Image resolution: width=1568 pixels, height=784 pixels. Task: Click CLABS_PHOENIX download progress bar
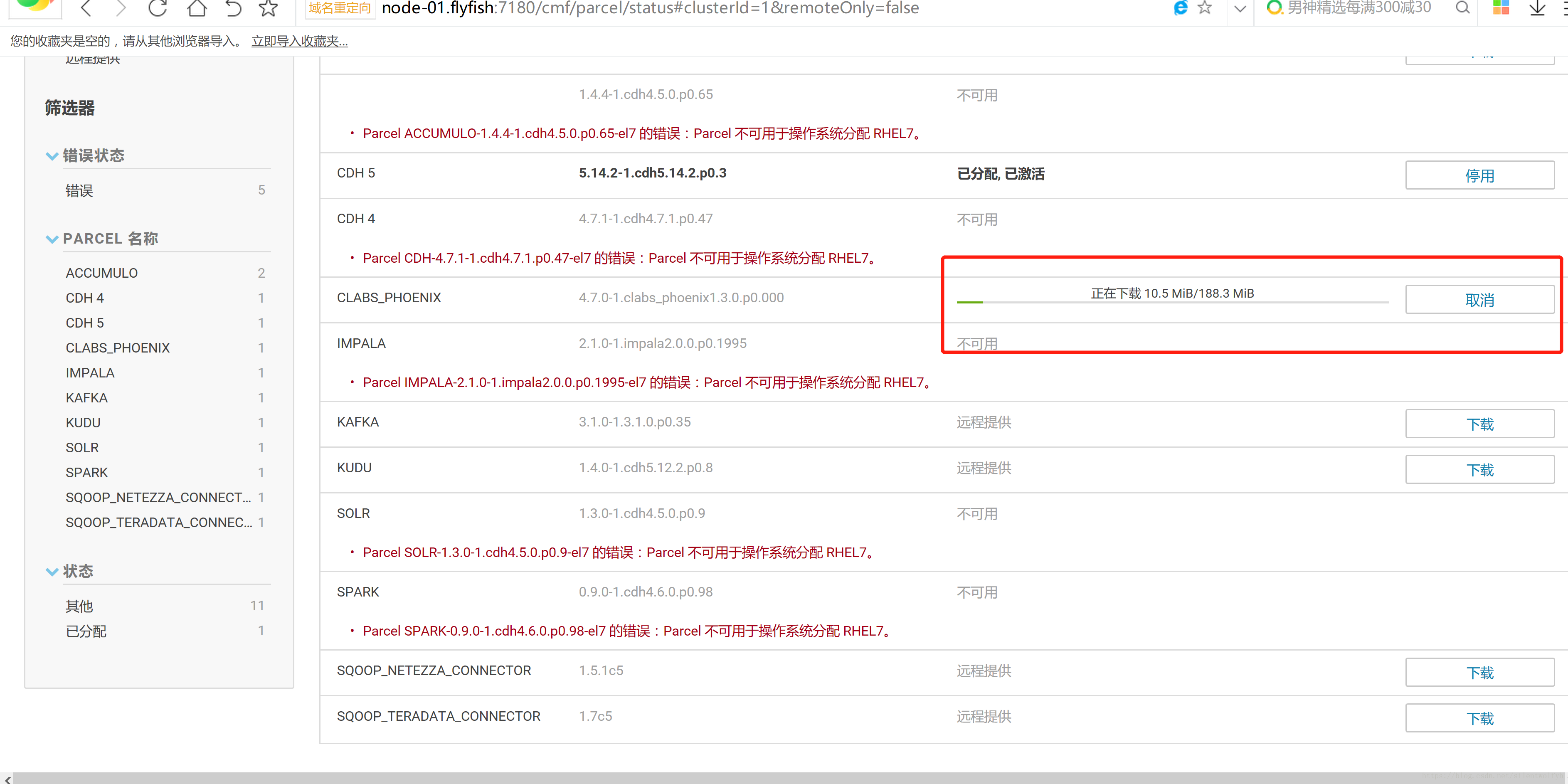pyautogui.click(x=1172, y=302)
